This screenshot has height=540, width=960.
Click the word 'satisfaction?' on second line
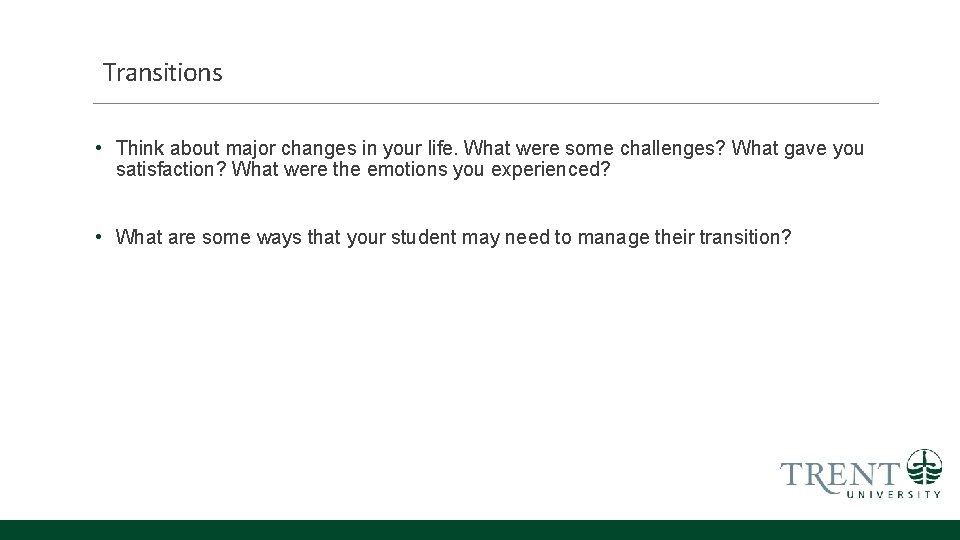tap(171, 170)
